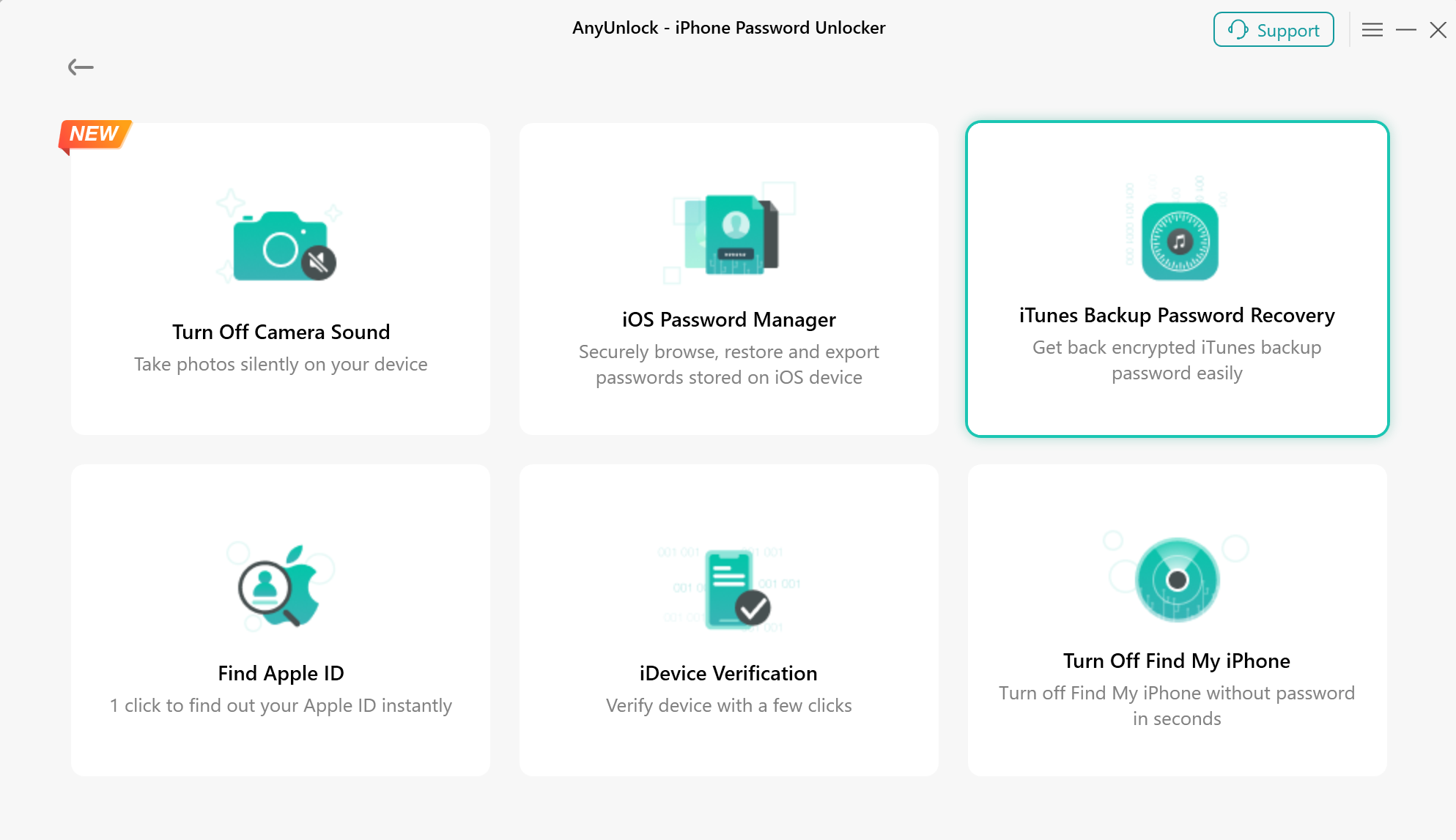Click the AnyUnlock window title text
This screenshot has width=1456, height=840.
729,28
